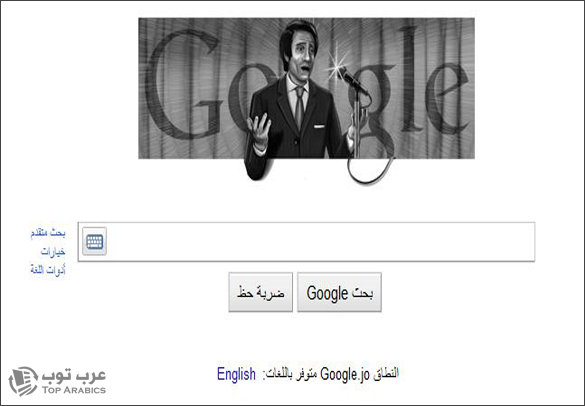Click the عرب توب watermark text

click(74, 375)
